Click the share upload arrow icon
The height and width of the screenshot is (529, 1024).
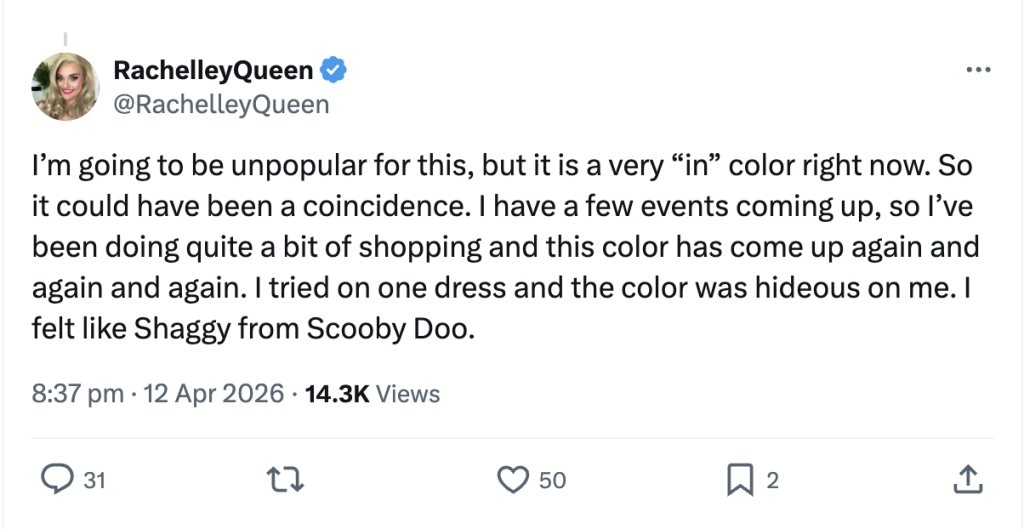tap(967, 481)
